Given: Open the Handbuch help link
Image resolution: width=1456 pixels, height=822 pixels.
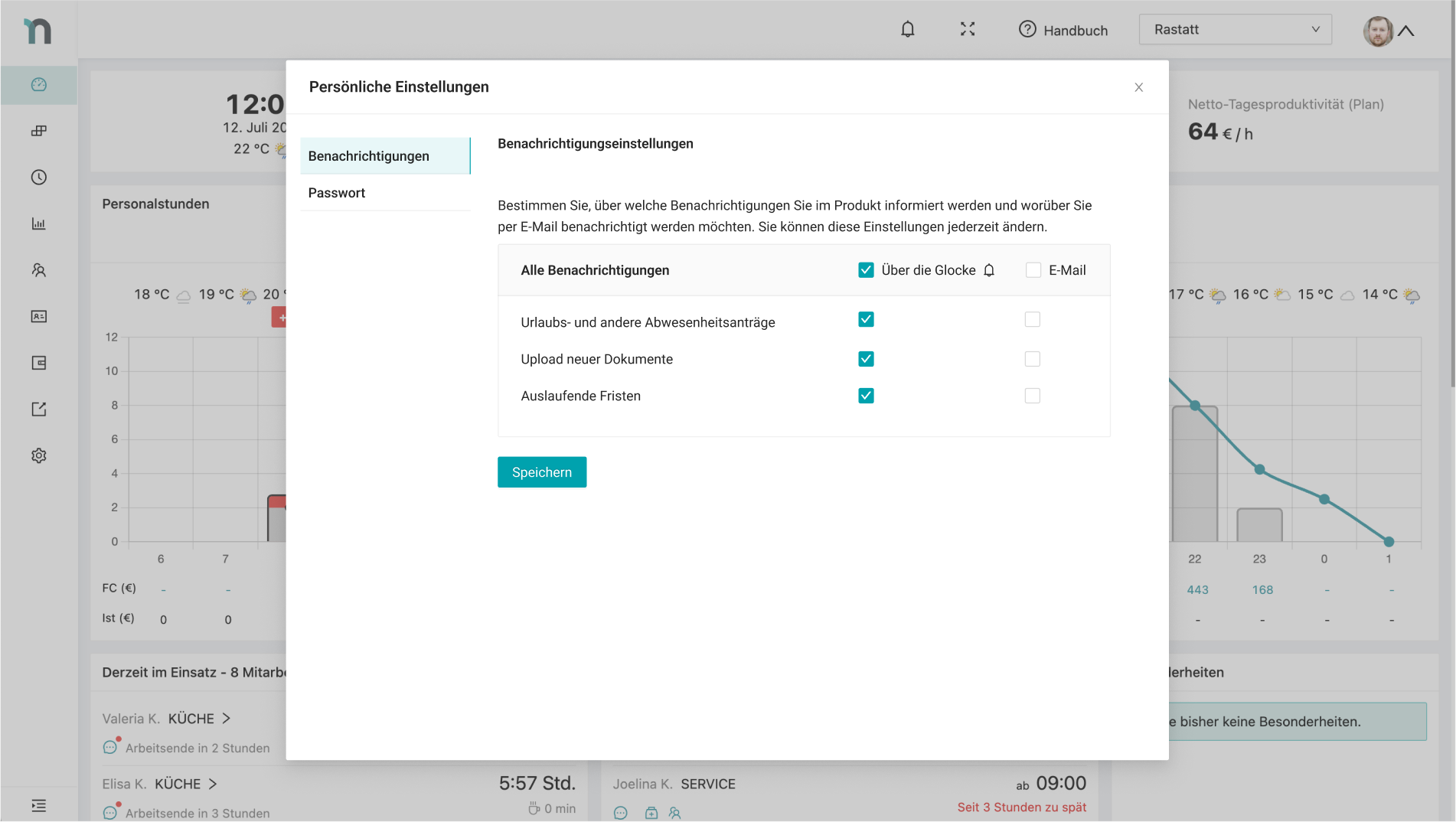Looking at the screenshot, I should pos(1063,30).
